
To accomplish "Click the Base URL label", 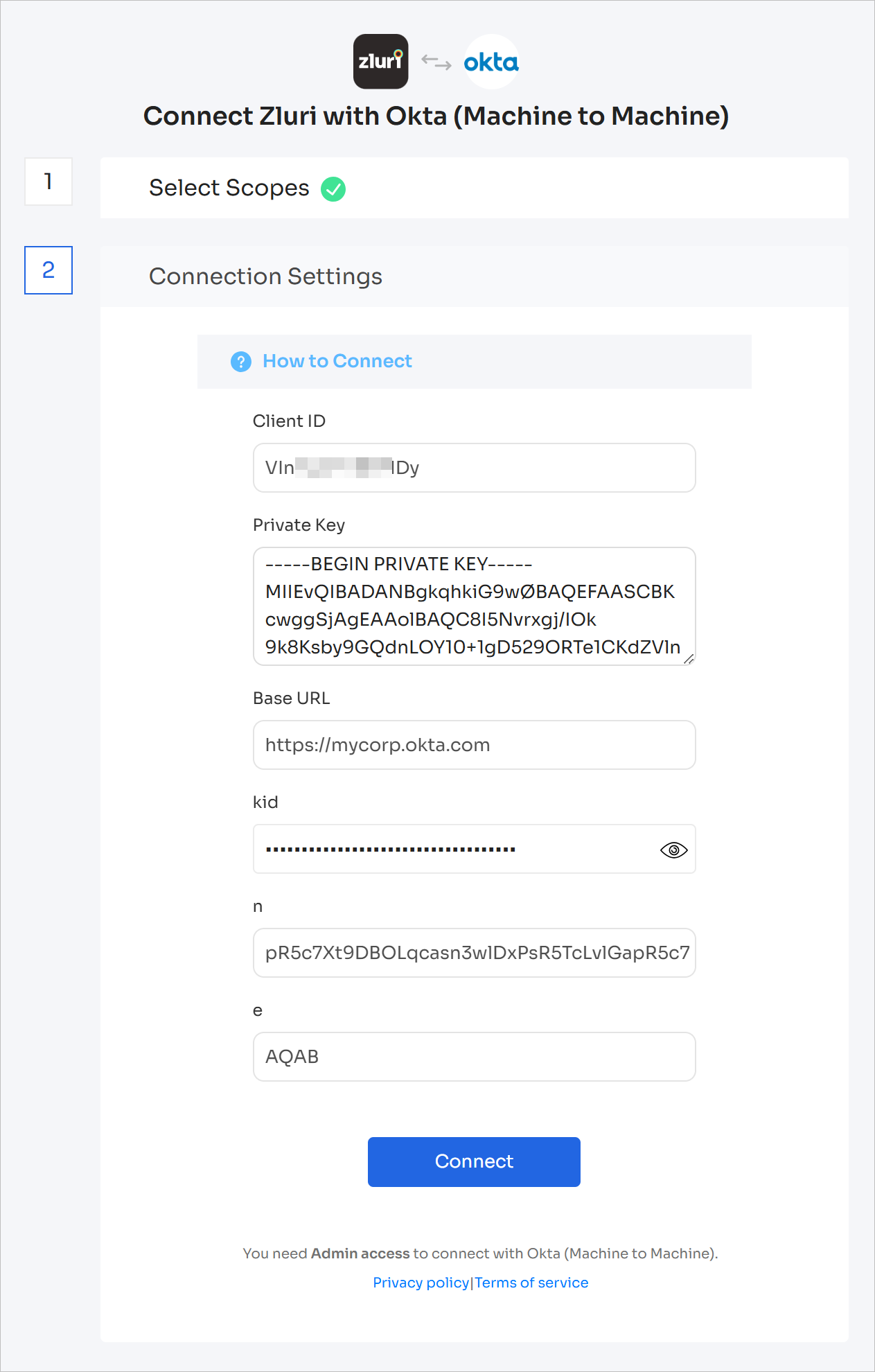I will coord(291,698).
